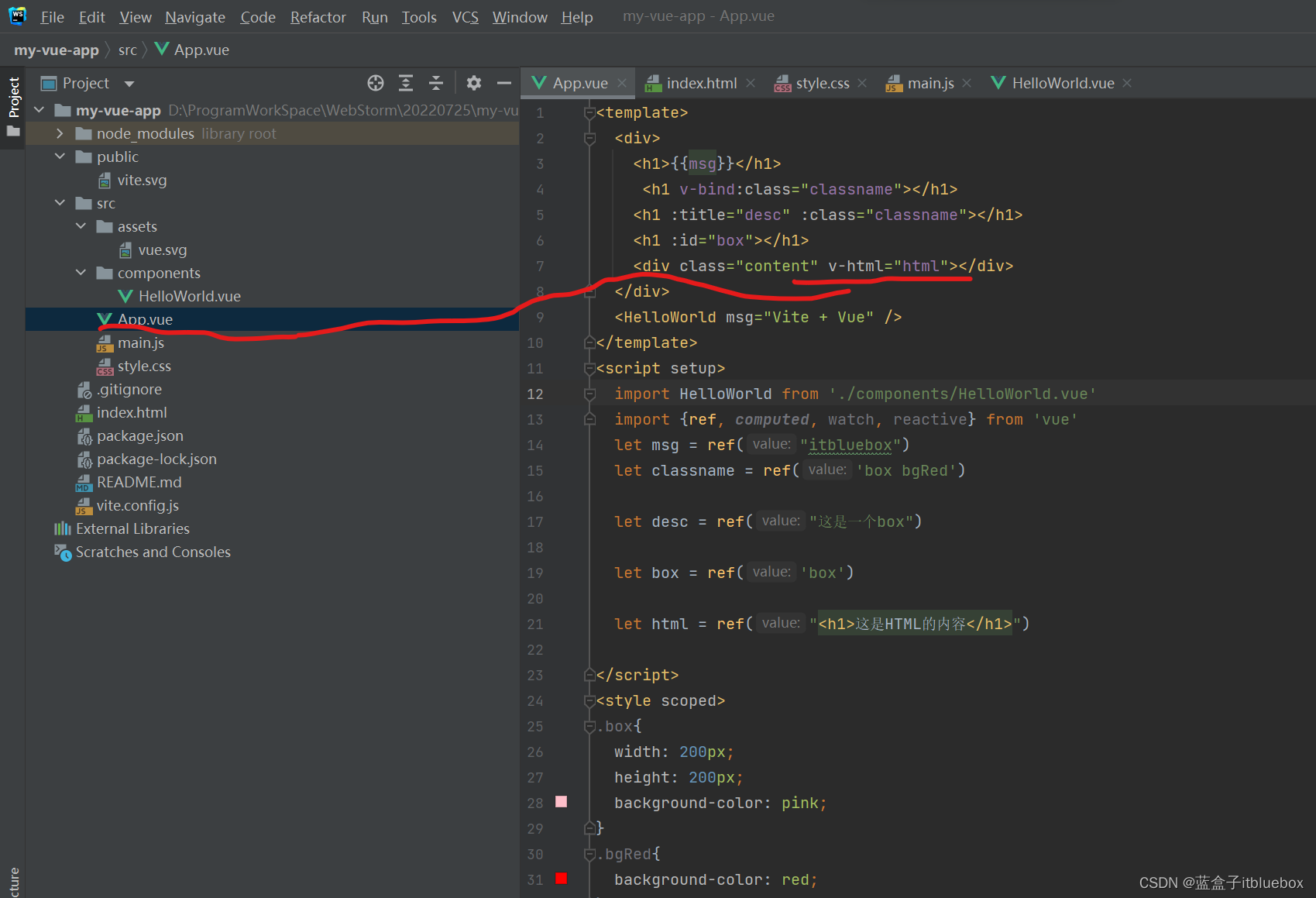Click line number 12 in the gutter
This screenshot has width=1316, height=898.
pos(535,394)
